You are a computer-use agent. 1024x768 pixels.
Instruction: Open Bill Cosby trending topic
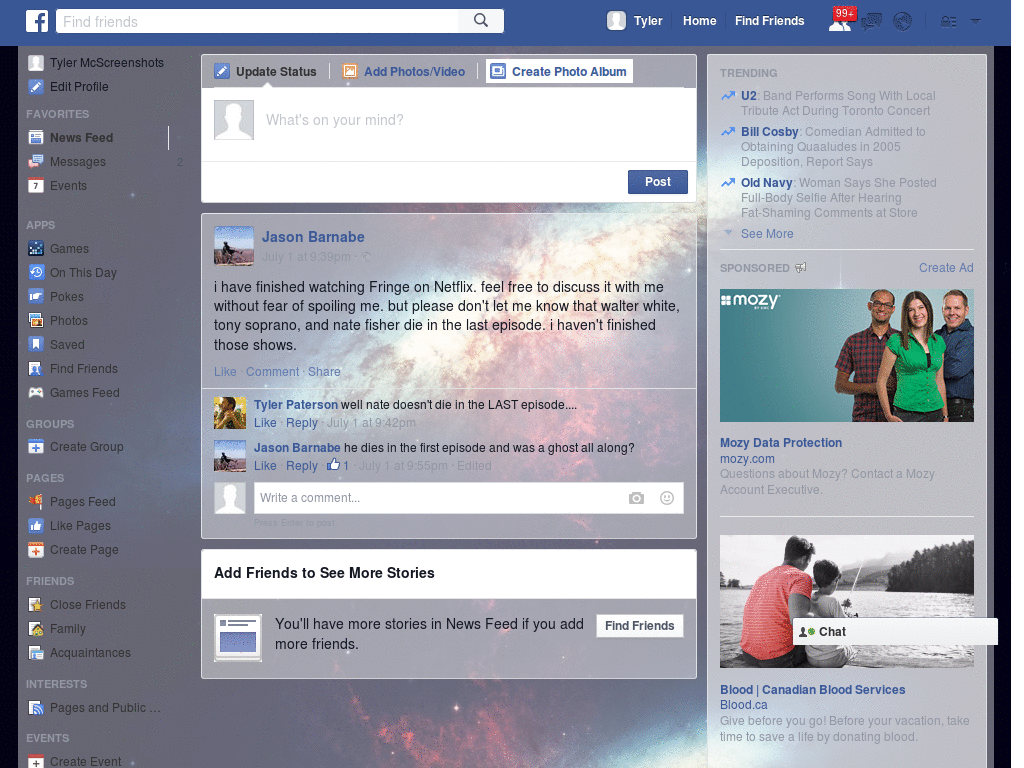coord(769,132)
